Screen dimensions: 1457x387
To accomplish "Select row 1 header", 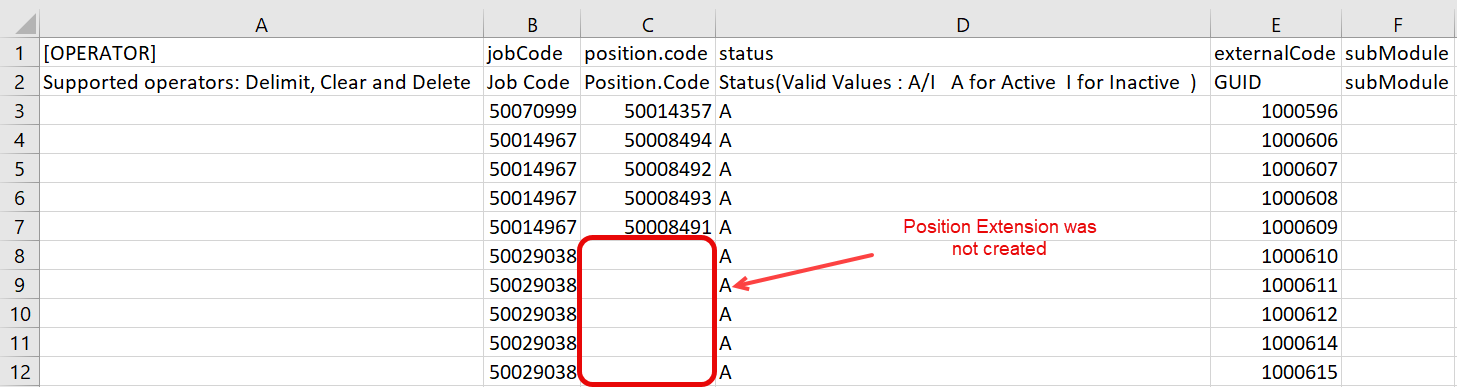I will click(x=19, y=53).
